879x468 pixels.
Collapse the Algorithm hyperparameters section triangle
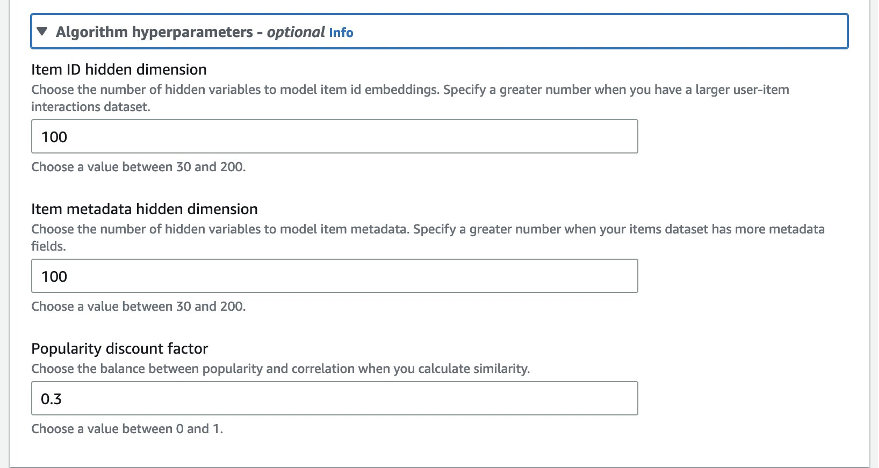click(x=42, y=32)
